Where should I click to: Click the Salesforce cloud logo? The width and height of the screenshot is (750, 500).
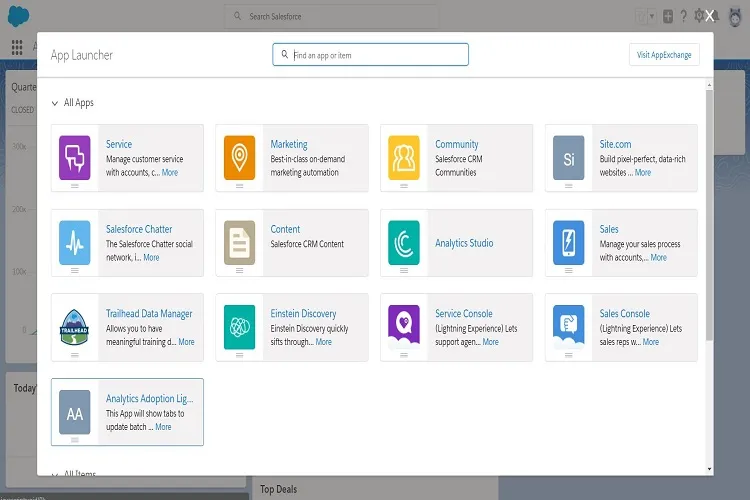tap(19, 16)
